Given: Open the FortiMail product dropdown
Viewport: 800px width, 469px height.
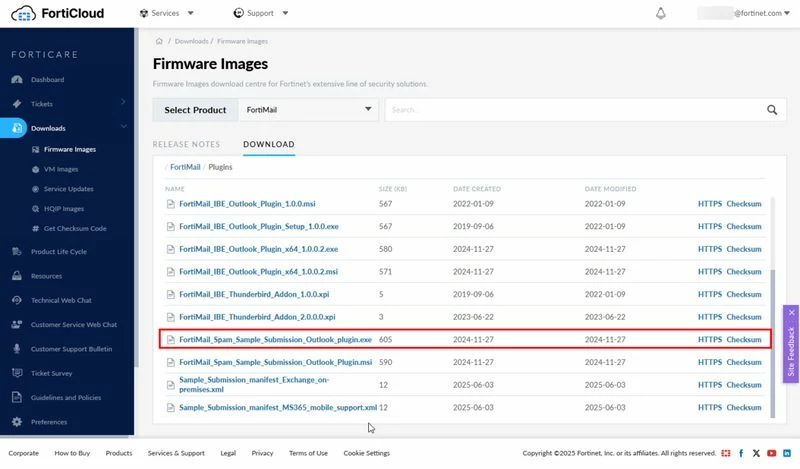Looking at the screenshot, I should (309, 110).
